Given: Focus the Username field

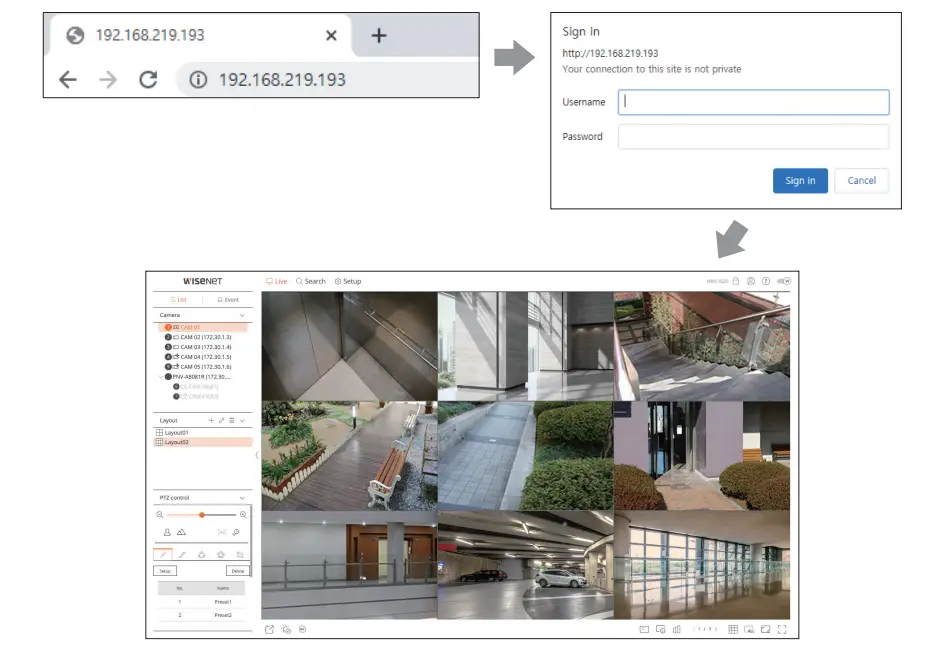Looking at the screenshot, I should (753, 102).
